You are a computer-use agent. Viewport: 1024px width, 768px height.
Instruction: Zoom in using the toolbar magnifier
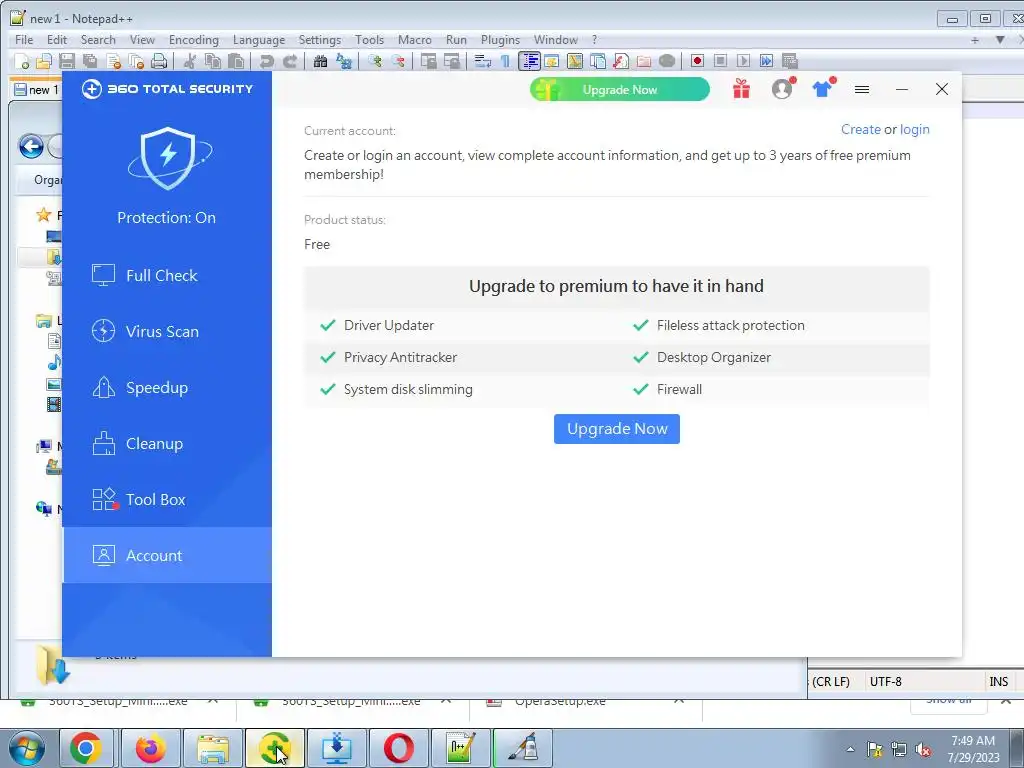tap(375, 61)
